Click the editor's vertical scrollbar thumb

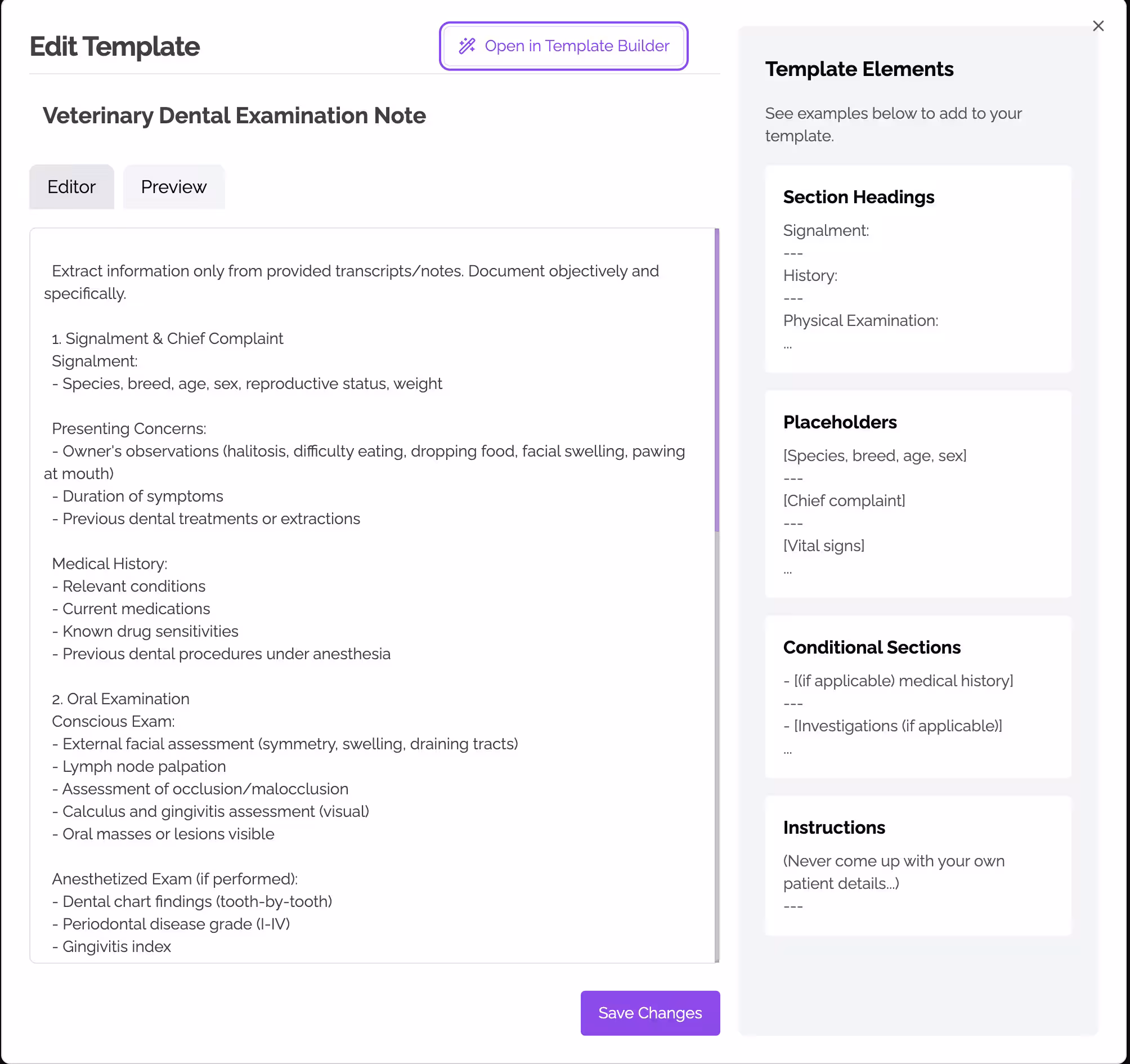click(x=717, y=380)
